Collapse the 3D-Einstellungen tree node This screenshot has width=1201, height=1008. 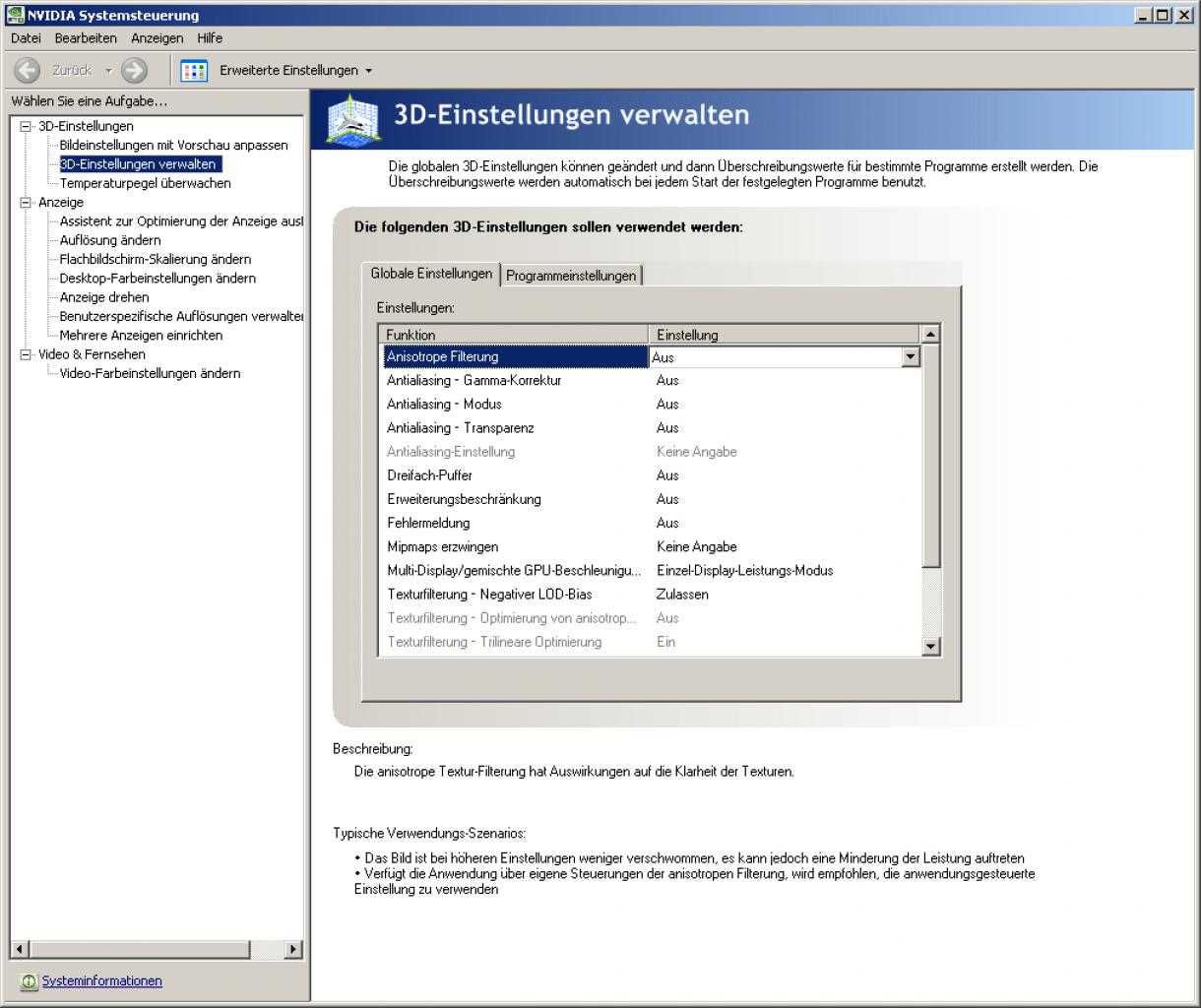pos(26,126)
